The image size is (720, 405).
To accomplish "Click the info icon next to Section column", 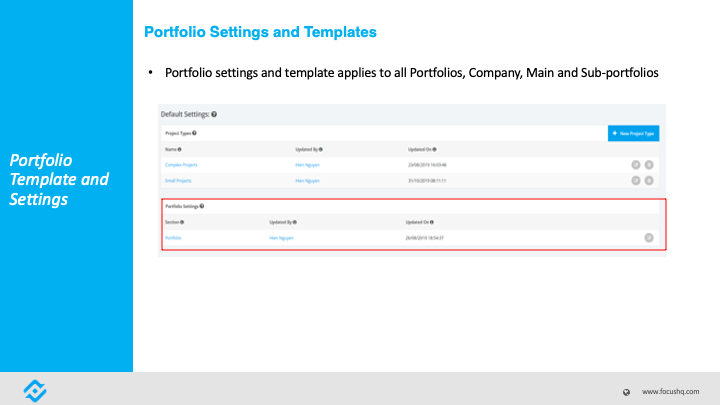I will (x=182, y=222).
